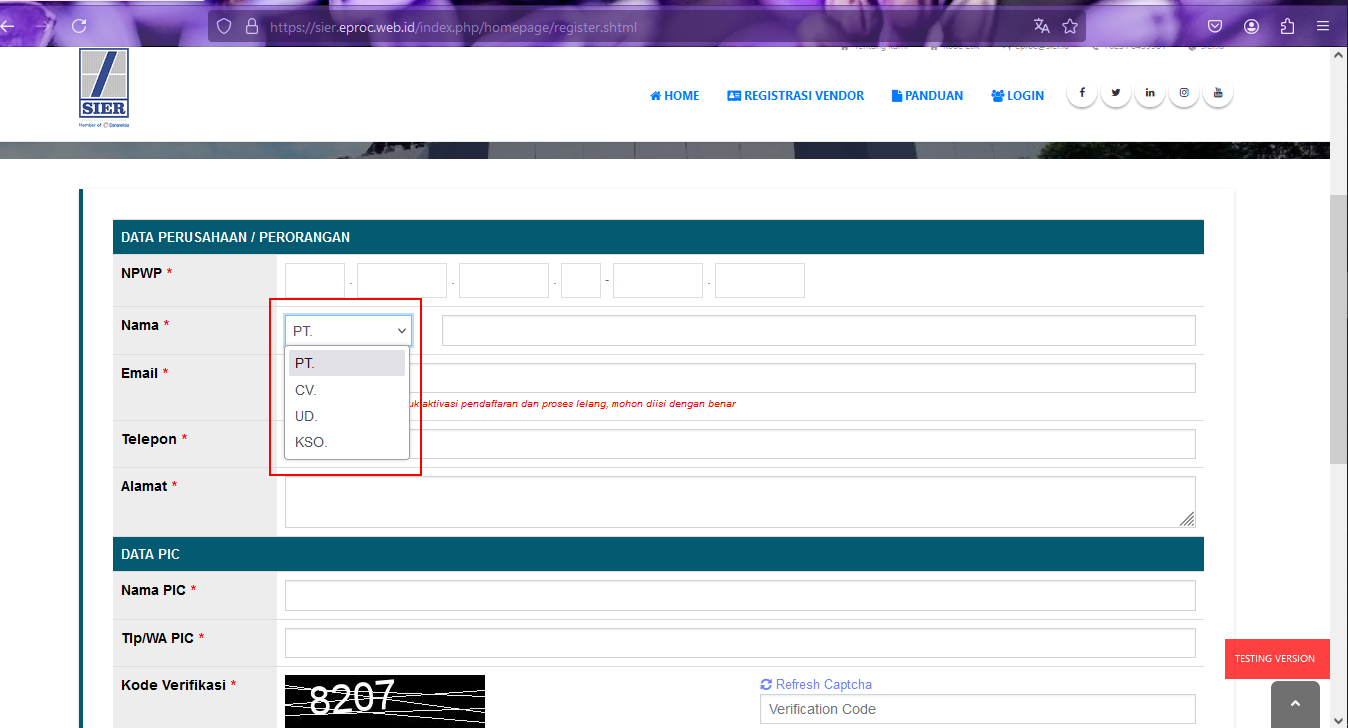Image resolution: width=1348 pixels, height=728 pixels.
Task: Click the scroll-to-top arrow button
Action: pyautogui.click(x=1295, y=704)
